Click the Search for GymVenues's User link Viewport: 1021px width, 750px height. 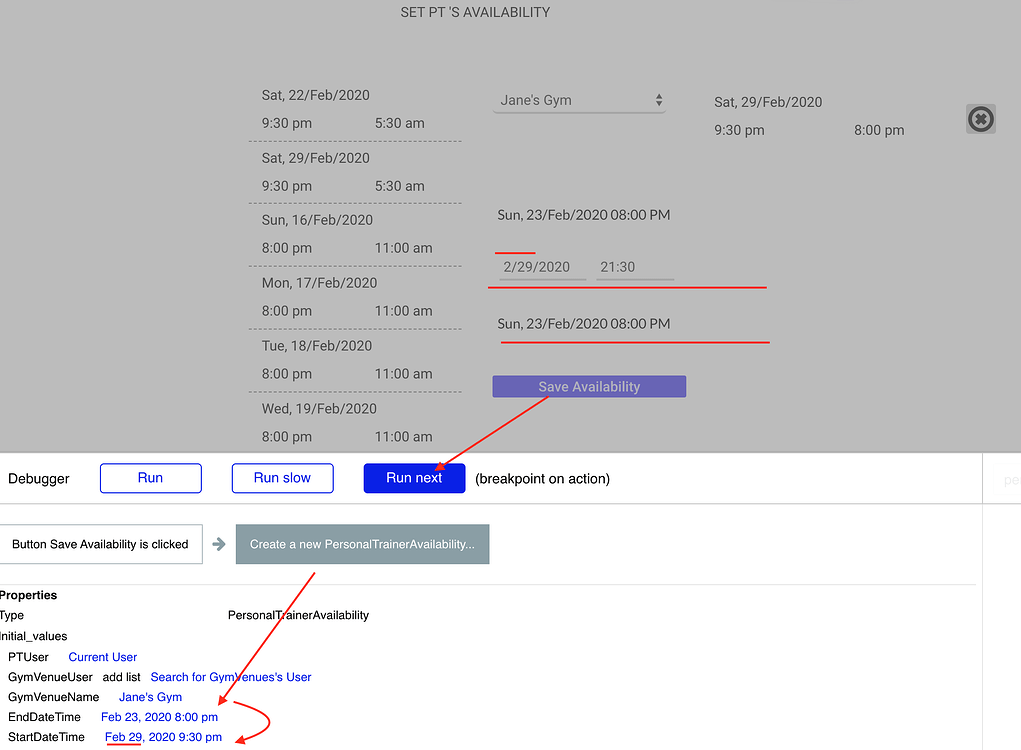(x=230, y=676)
